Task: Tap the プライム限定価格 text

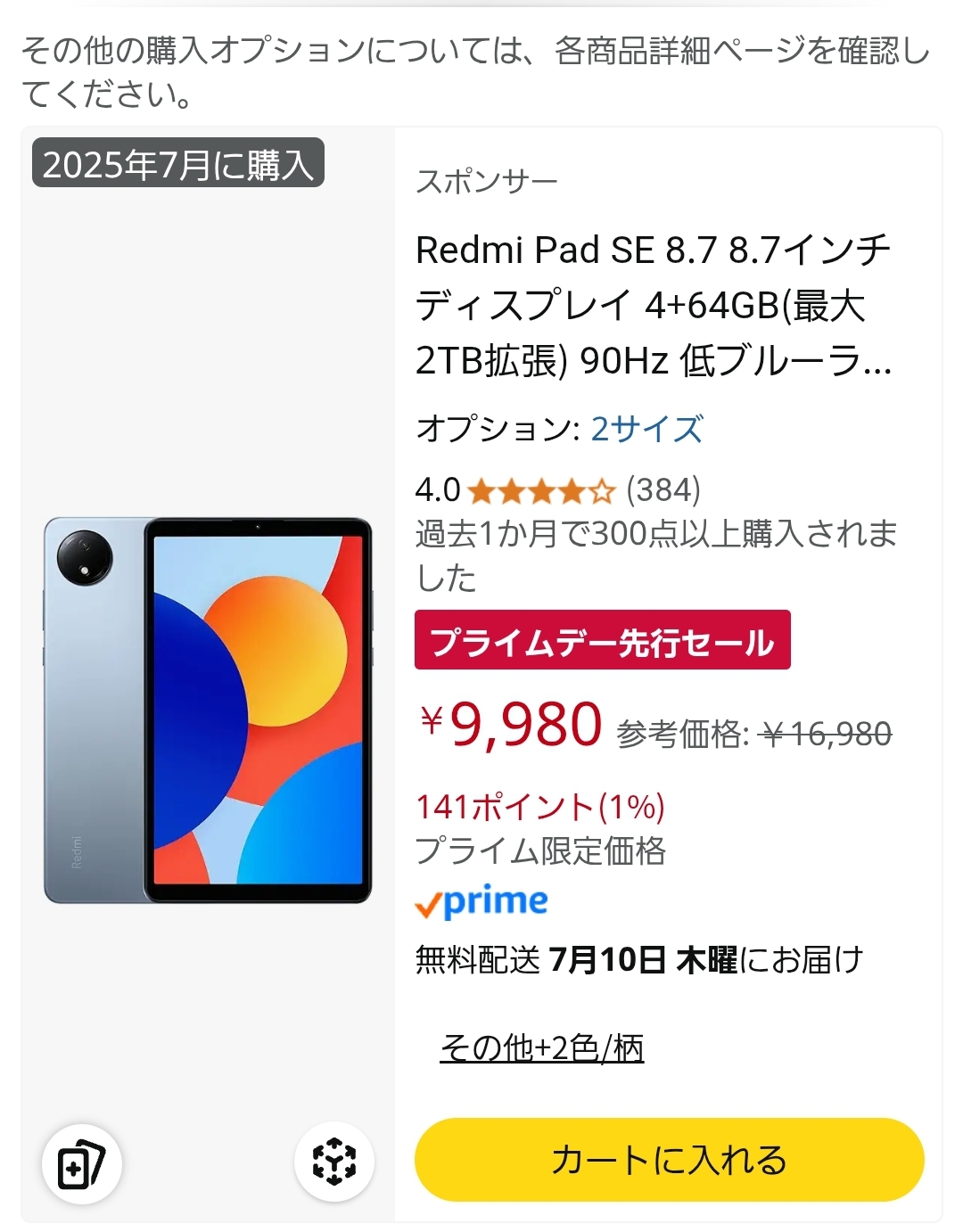Action: [x=540, y=850]
